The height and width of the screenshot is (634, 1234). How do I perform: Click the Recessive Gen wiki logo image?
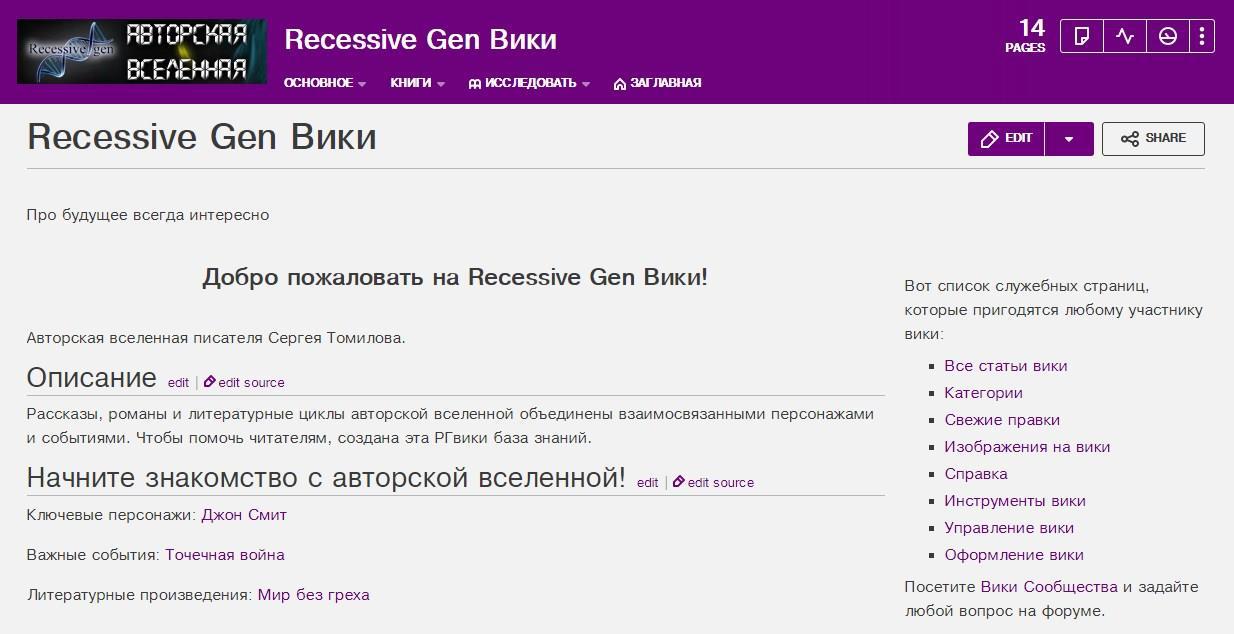click(x=142, y=51)
